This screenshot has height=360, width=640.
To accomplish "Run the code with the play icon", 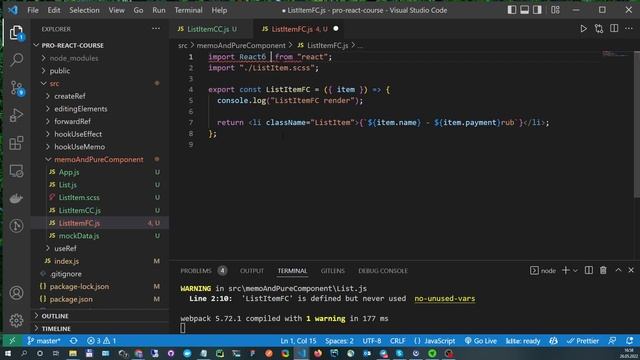I will tap(584, 29).
